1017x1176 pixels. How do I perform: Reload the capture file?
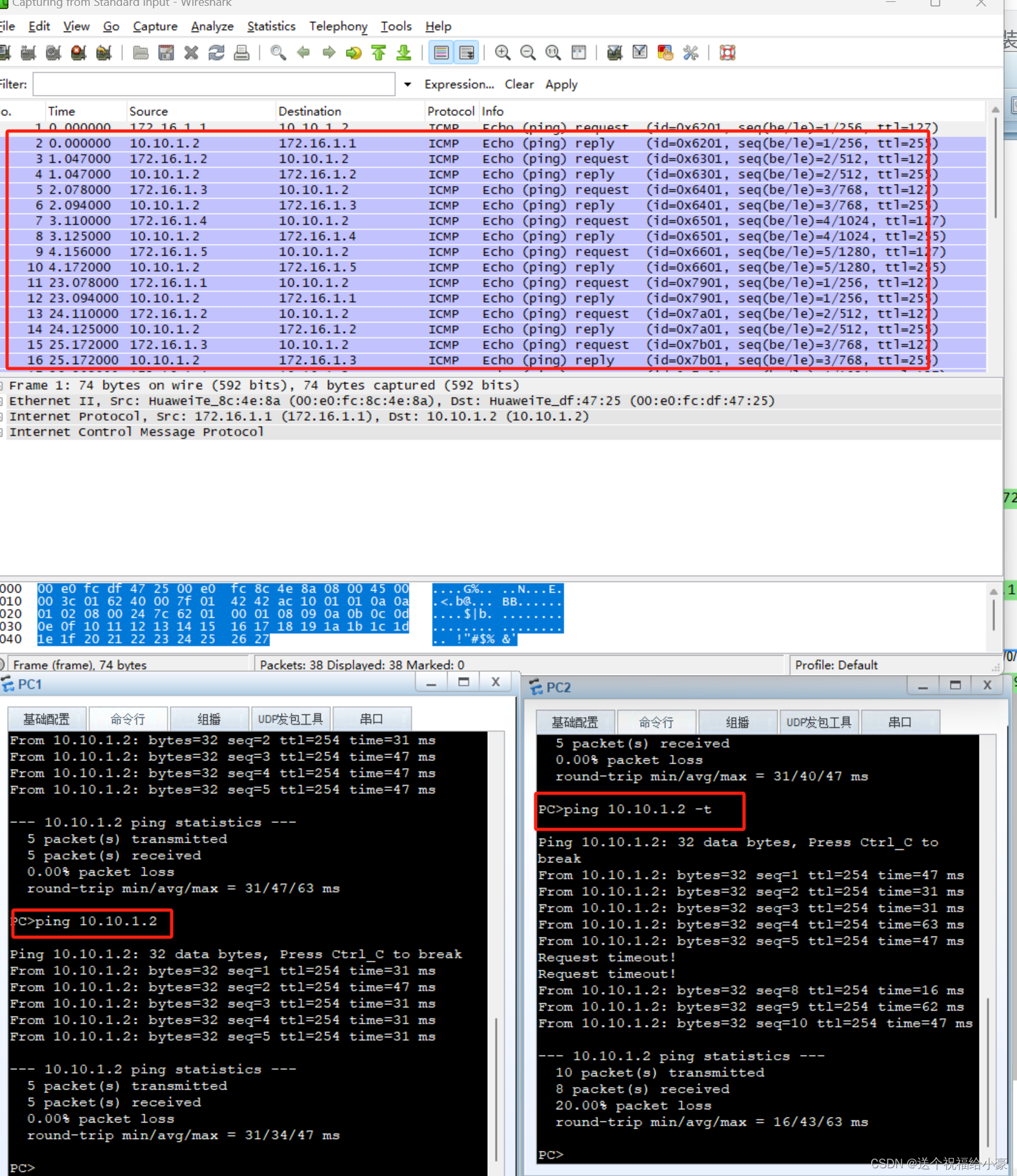click(x=216, y=53)
